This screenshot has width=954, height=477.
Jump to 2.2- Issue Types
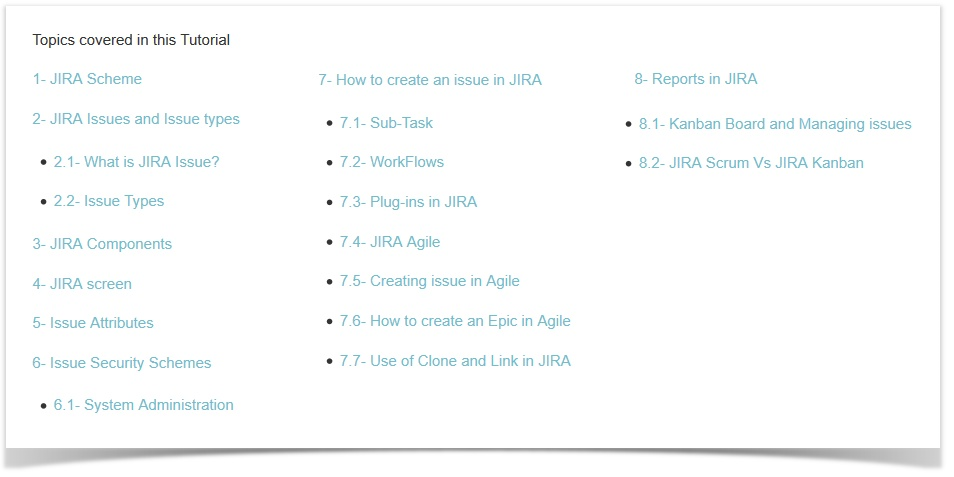click(109, 201)
